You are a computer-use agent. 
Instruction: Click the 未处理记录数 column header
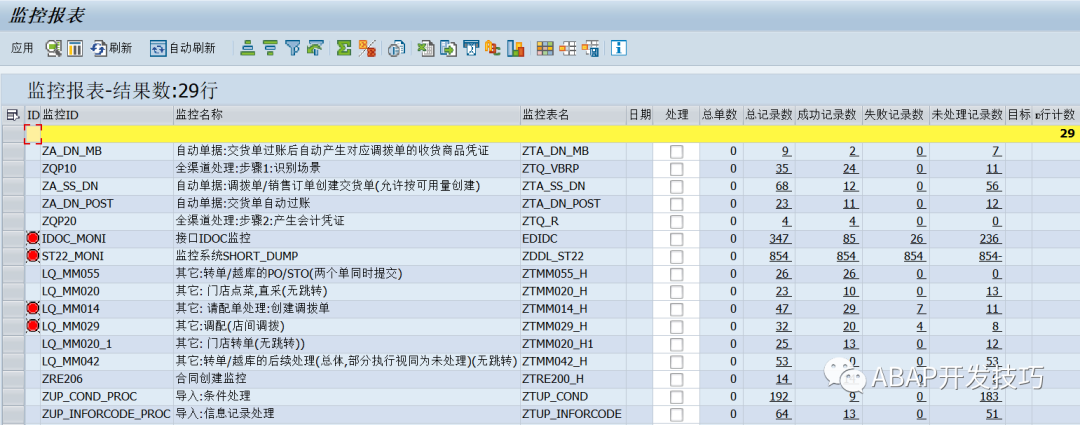[x=967, y=114]
